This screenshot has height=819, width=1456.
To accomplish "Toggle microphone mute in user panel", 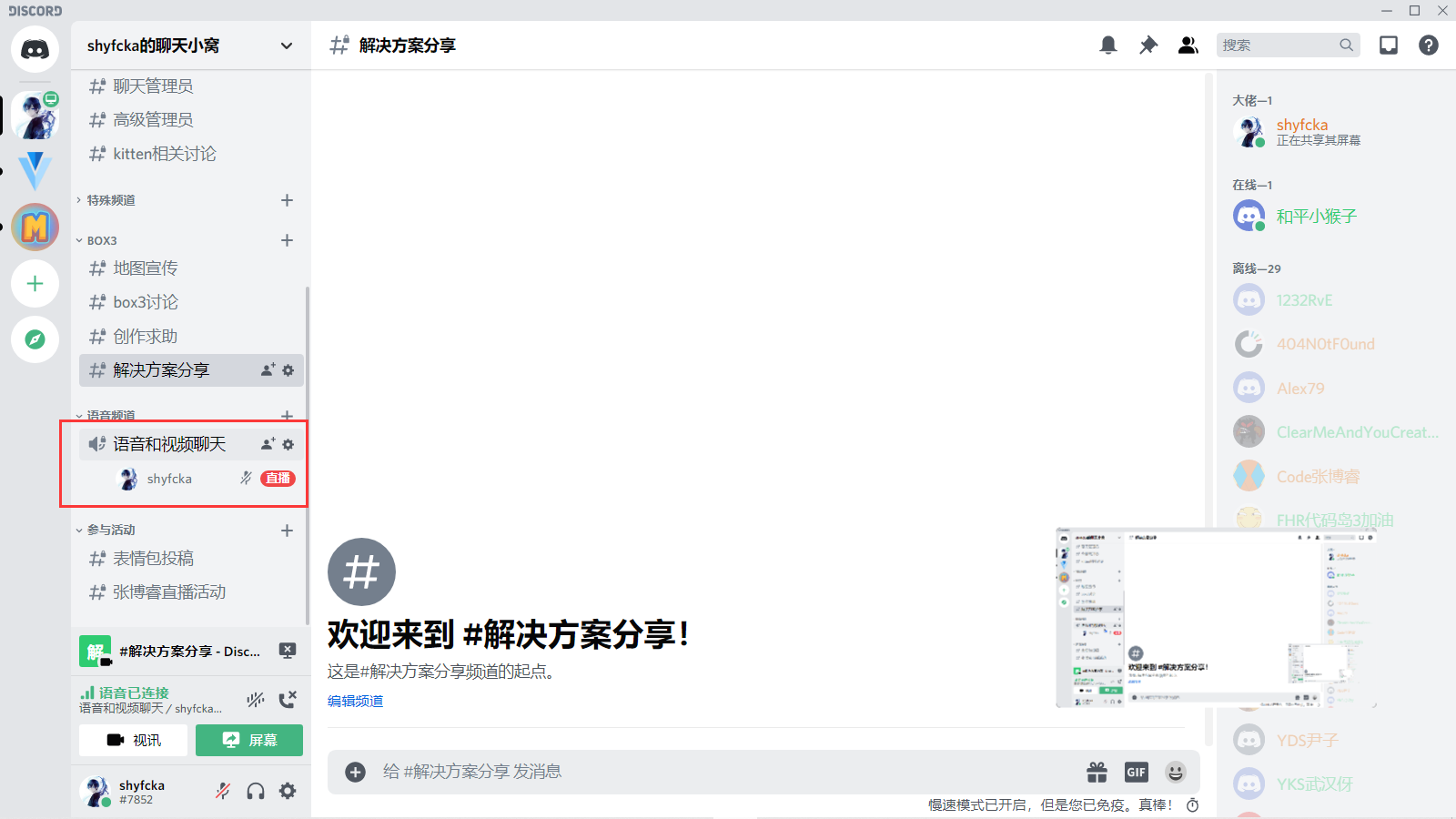I will [x=223, y=791].
